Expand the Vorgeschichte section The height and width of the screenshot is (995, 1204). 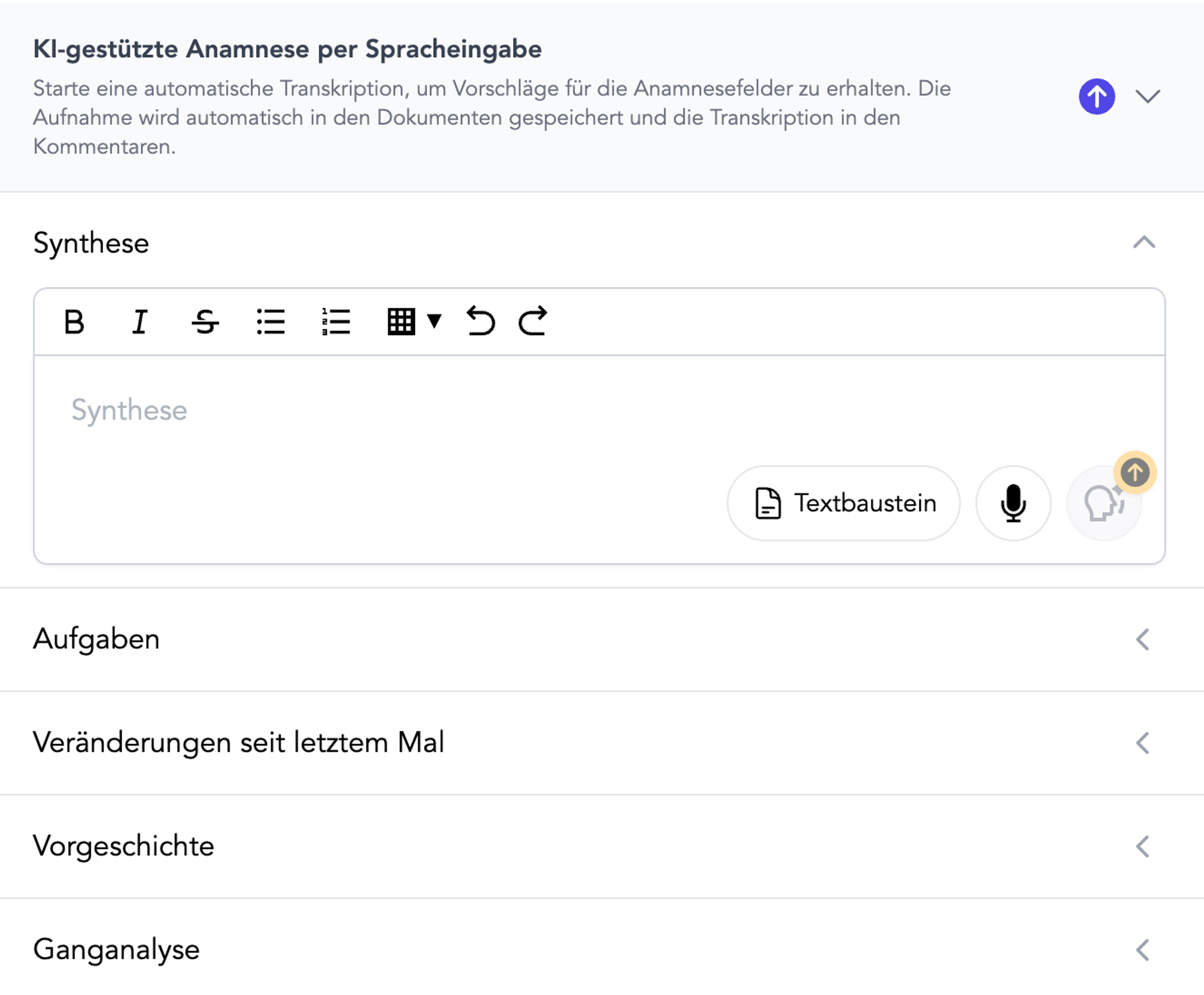pyautogui.click(x=1142, y=846)
